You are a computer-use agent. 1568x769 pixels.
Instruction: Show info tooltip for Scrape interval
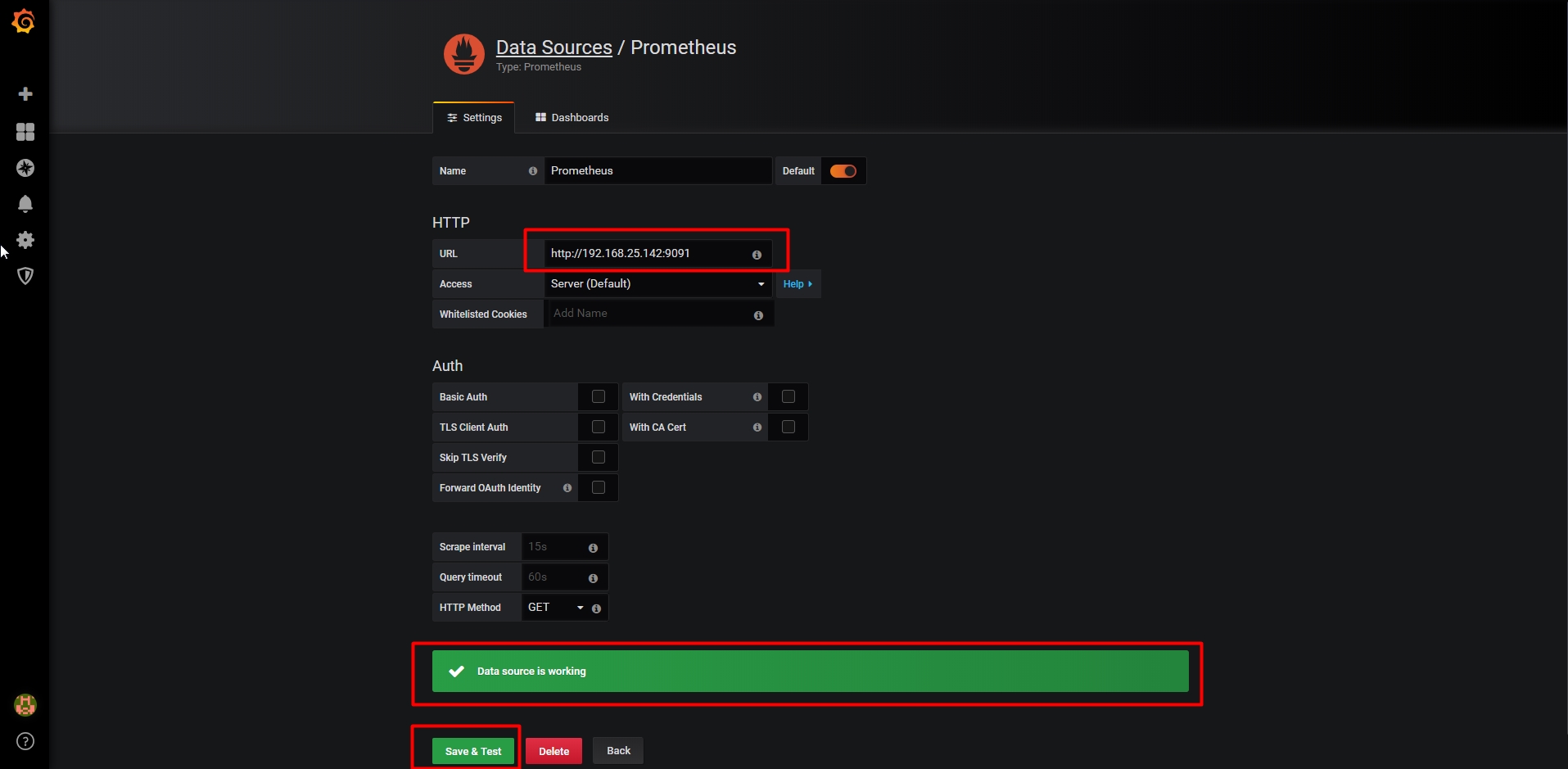pos(593,548)
